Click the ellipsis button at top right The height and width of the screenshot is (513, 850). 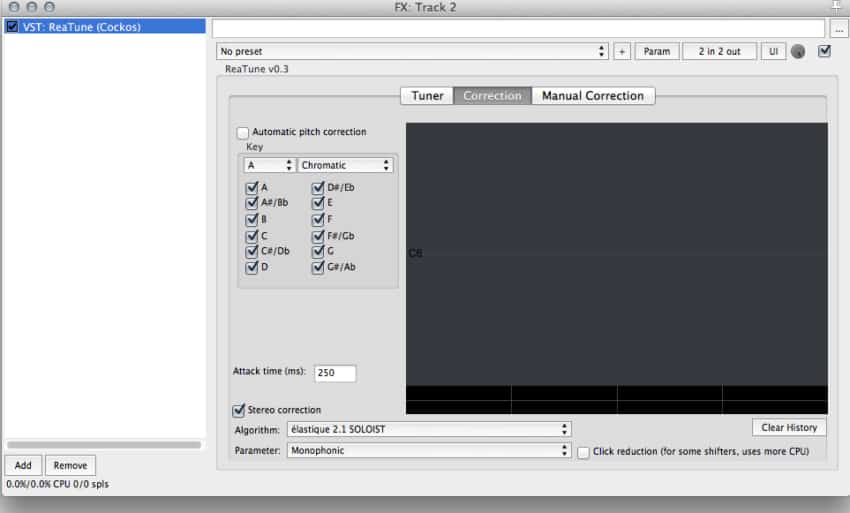click(x=838, y=28)
